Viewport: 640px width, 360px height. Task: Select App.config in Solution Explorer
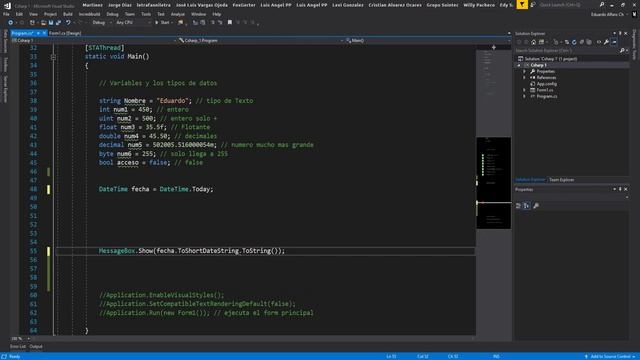547,84
